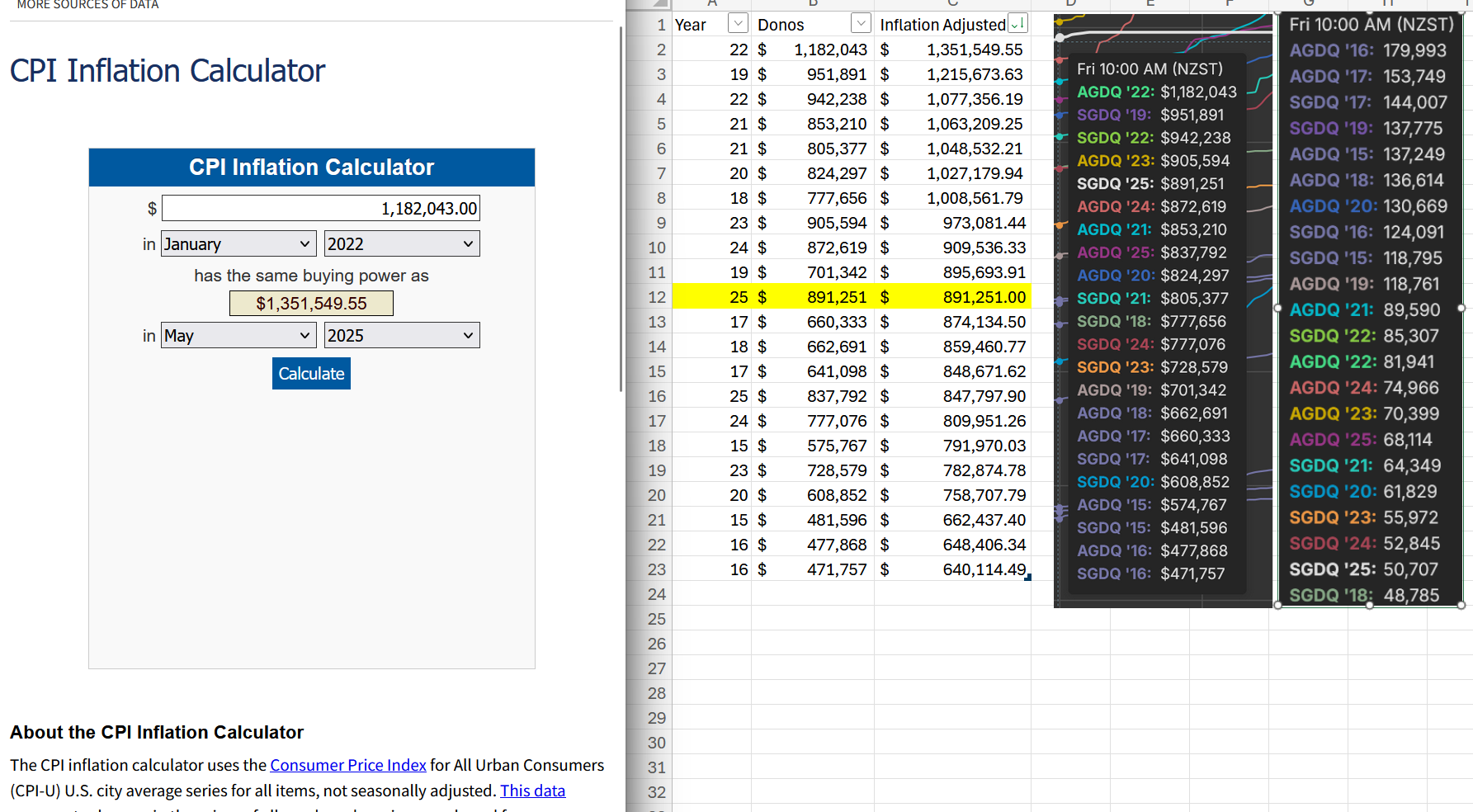Select the cell containing 477,868
Screen dimensions: 1473x812
coord(813,545)
